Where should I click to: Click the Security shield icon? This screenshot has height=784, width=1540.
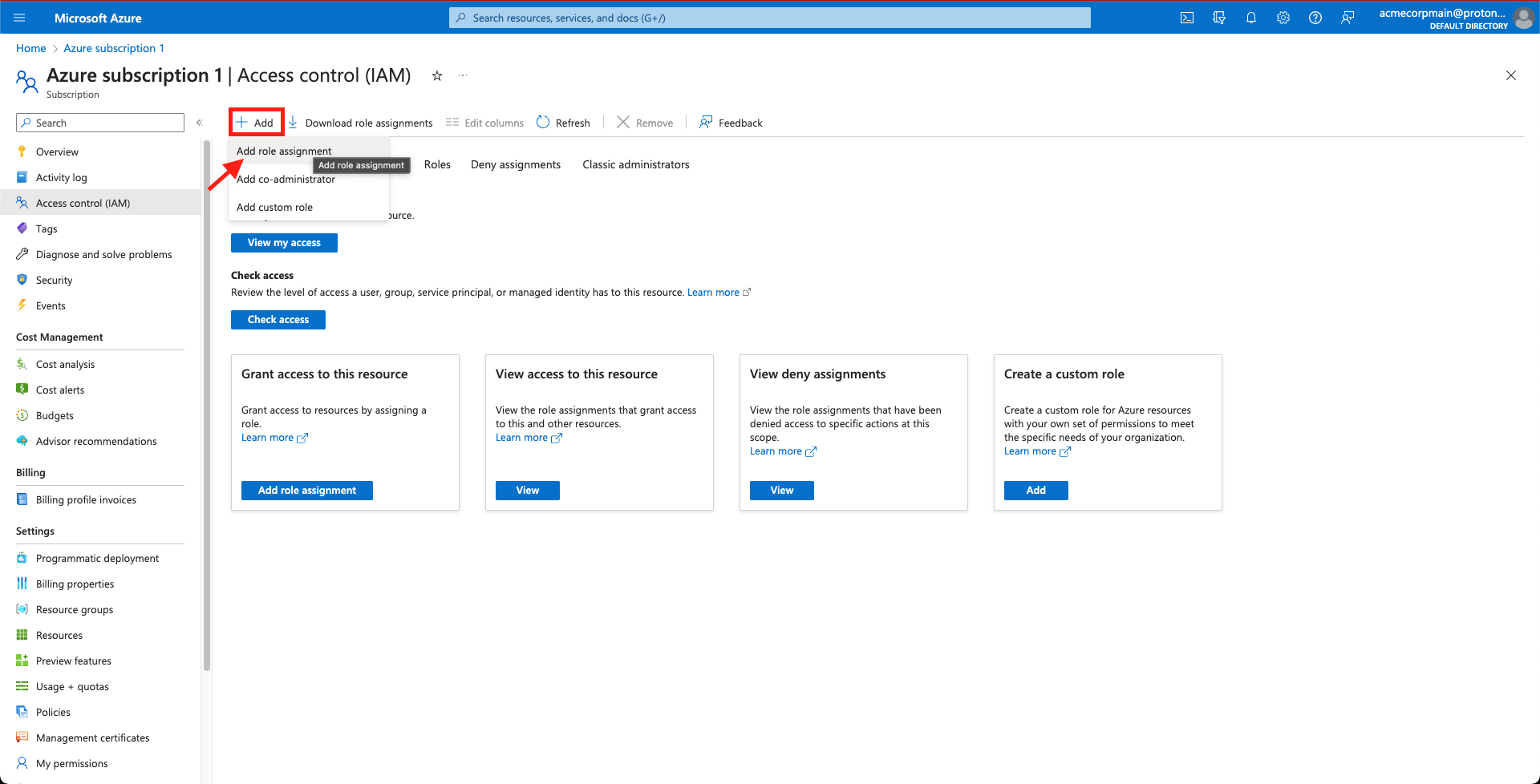[x=22, y=280]
